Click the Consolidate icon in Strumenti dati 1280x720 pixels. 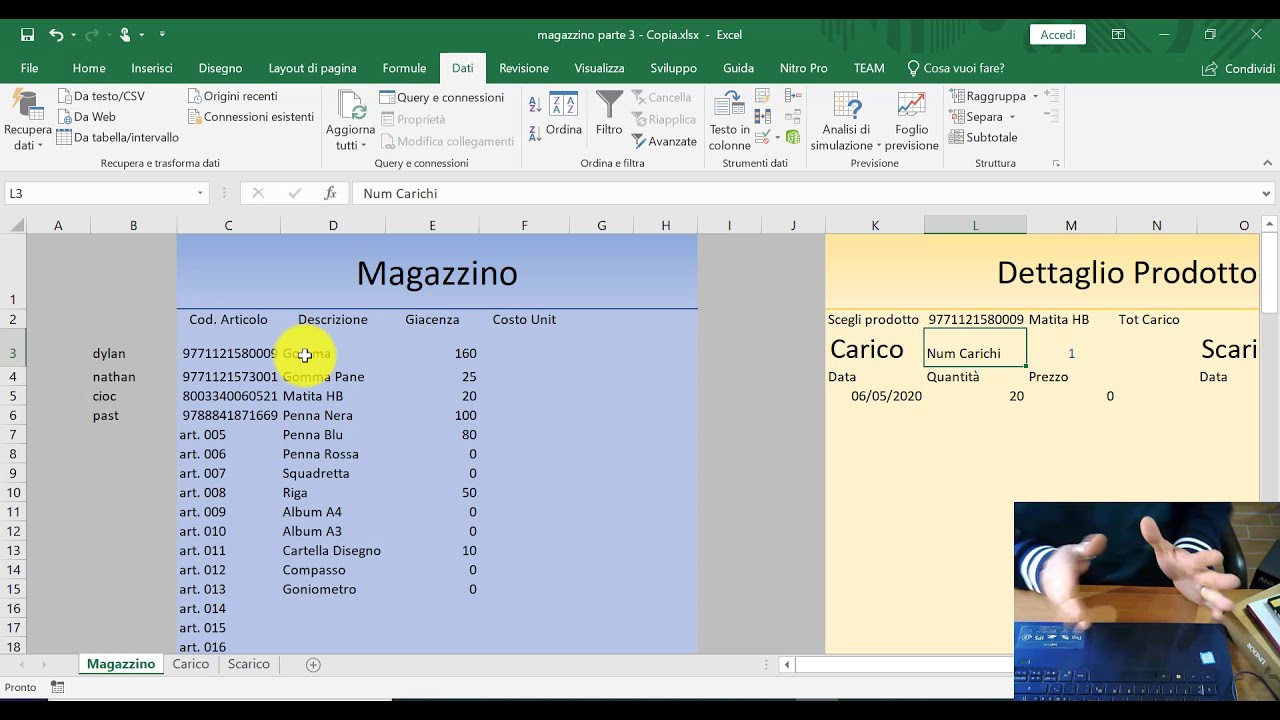(x=793, y=97)
